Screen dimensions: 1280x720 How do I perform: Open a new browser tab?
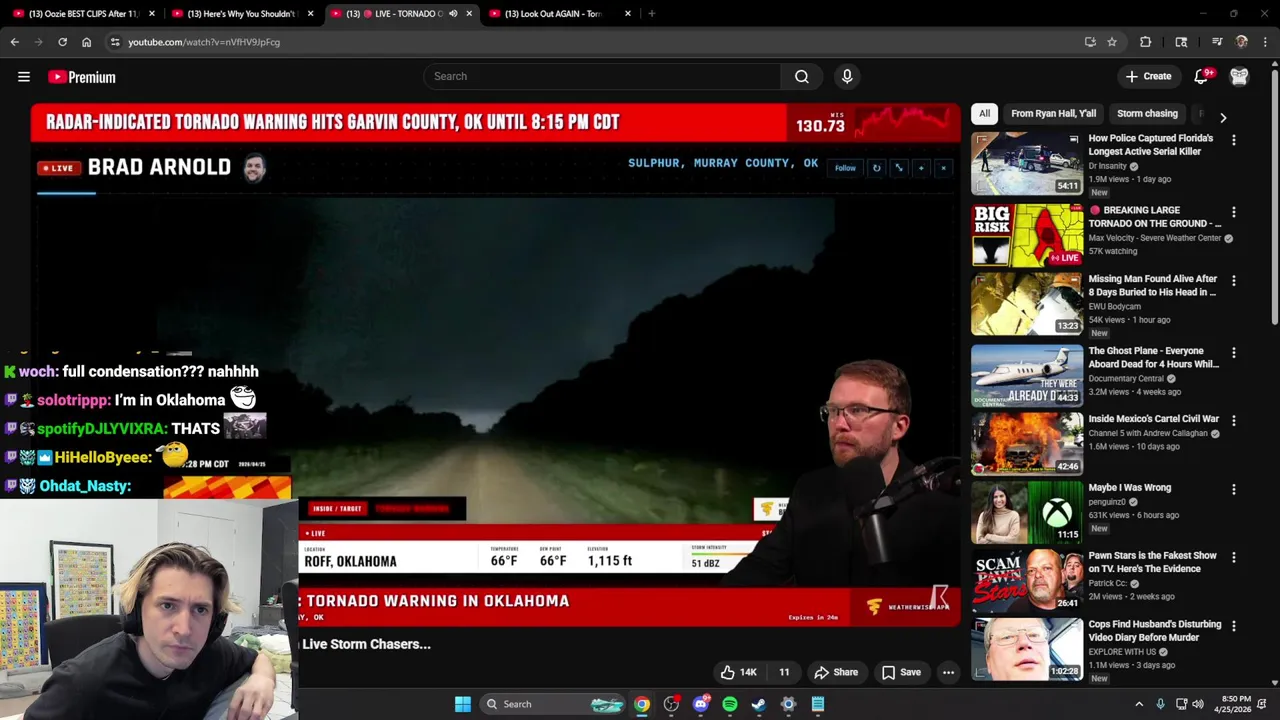(651, 14)
